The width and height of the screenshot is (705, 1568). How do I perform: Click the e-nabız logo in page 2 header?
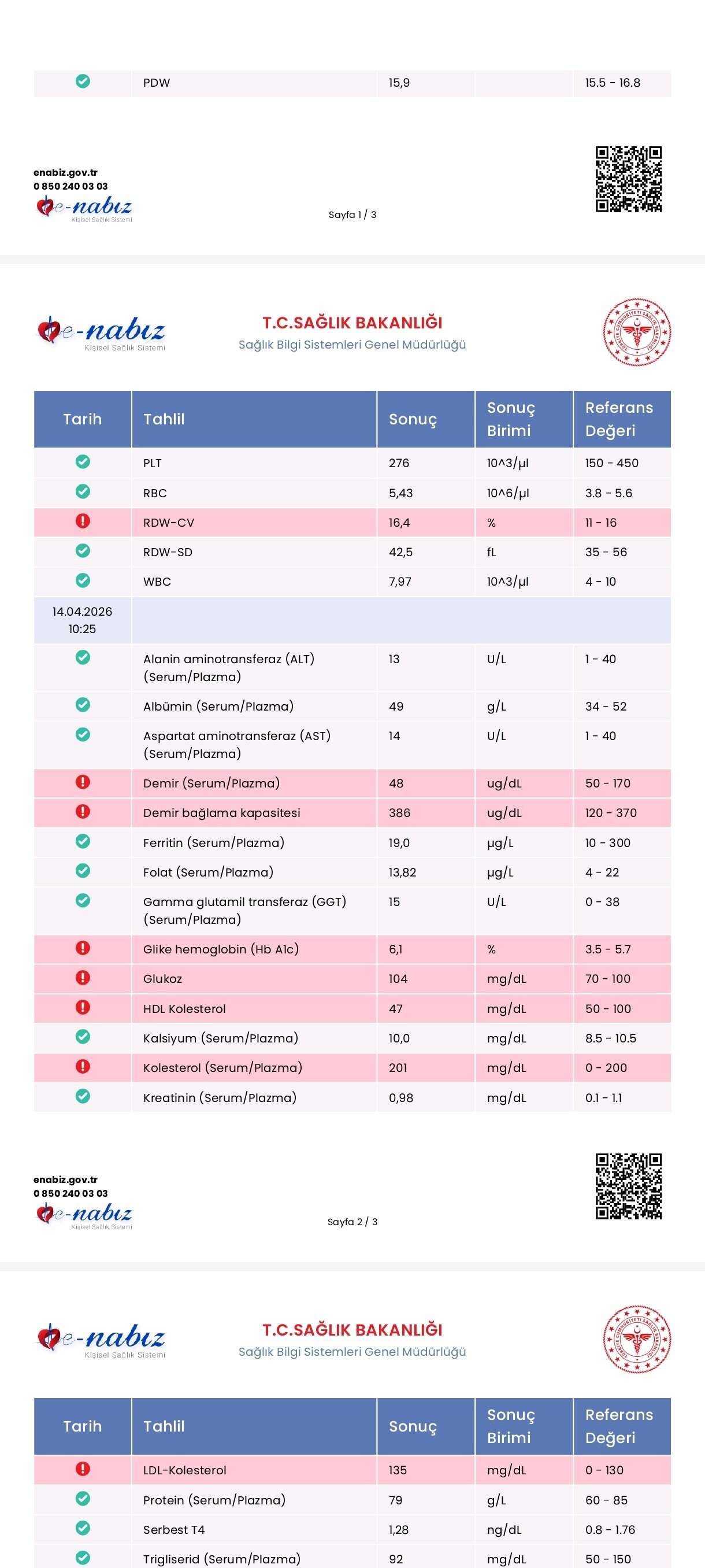(x=102, y=333)
